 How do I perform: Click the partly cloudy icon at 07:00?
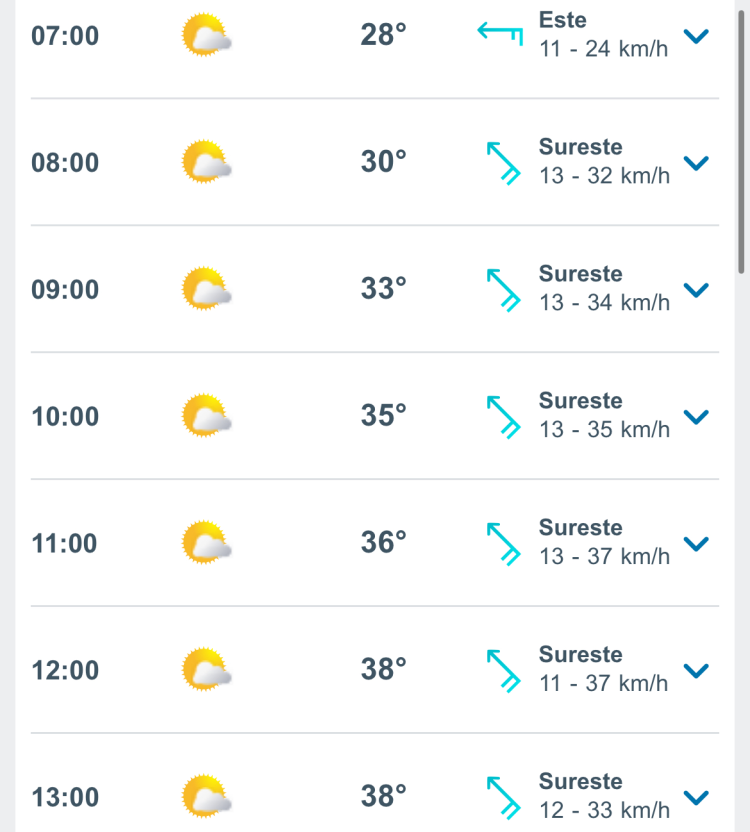(206, 35)
